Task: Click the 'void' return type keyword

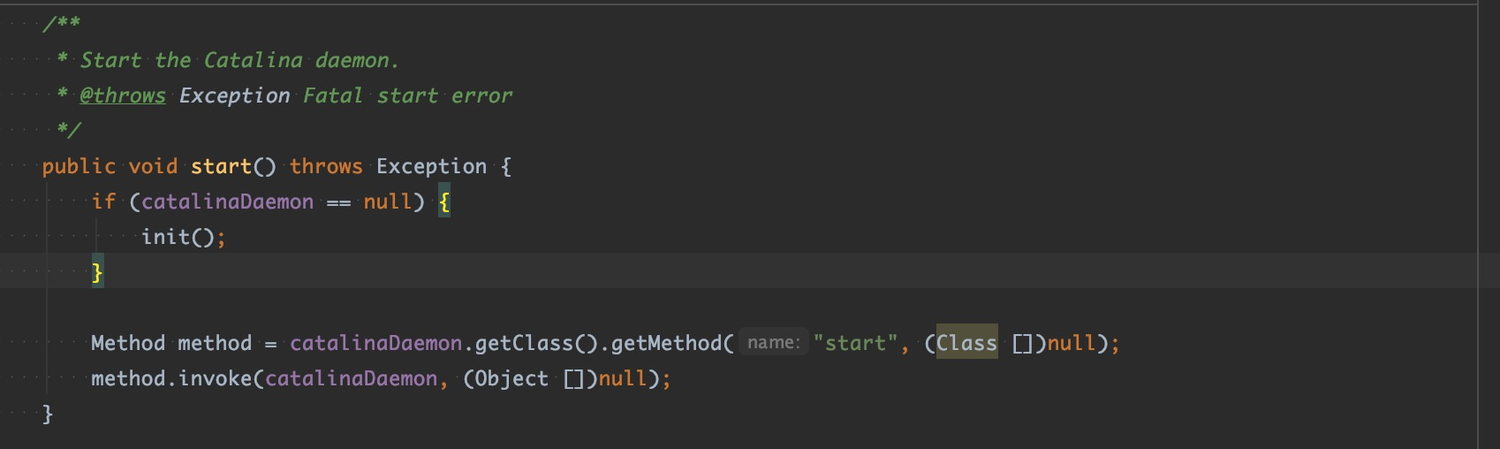Action: [153, 166]
